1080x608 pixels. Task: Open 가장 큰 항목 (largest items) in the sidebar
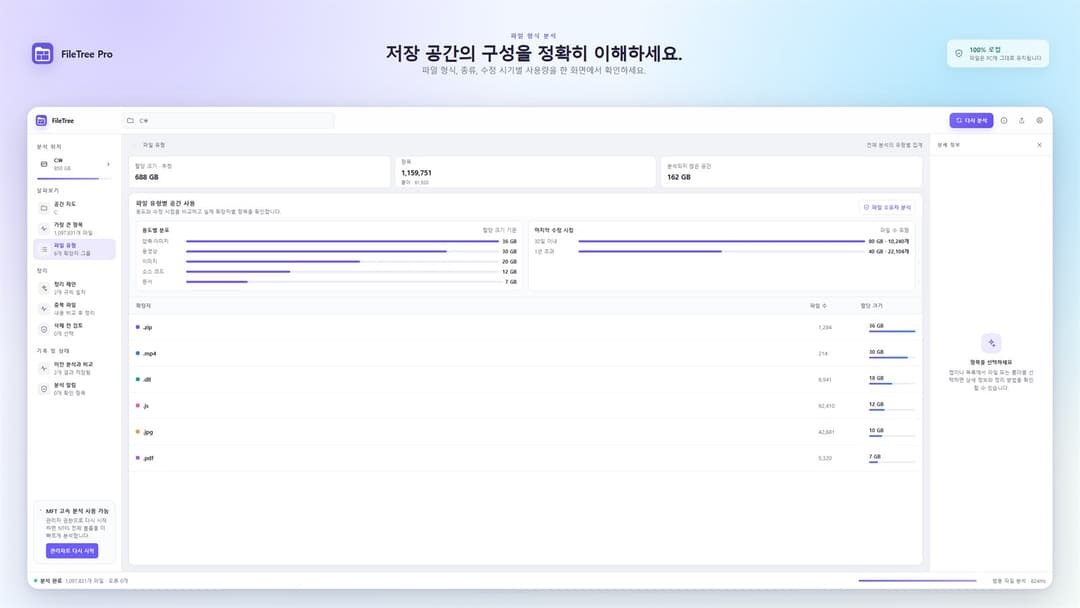pos(74,228)
